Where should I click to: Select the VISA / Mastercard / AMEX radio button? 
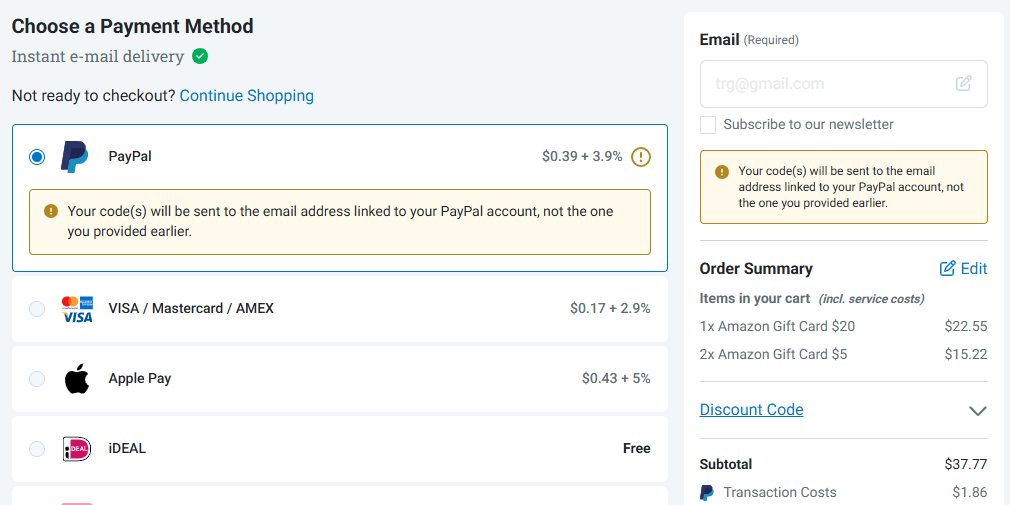tap(37, 309)
